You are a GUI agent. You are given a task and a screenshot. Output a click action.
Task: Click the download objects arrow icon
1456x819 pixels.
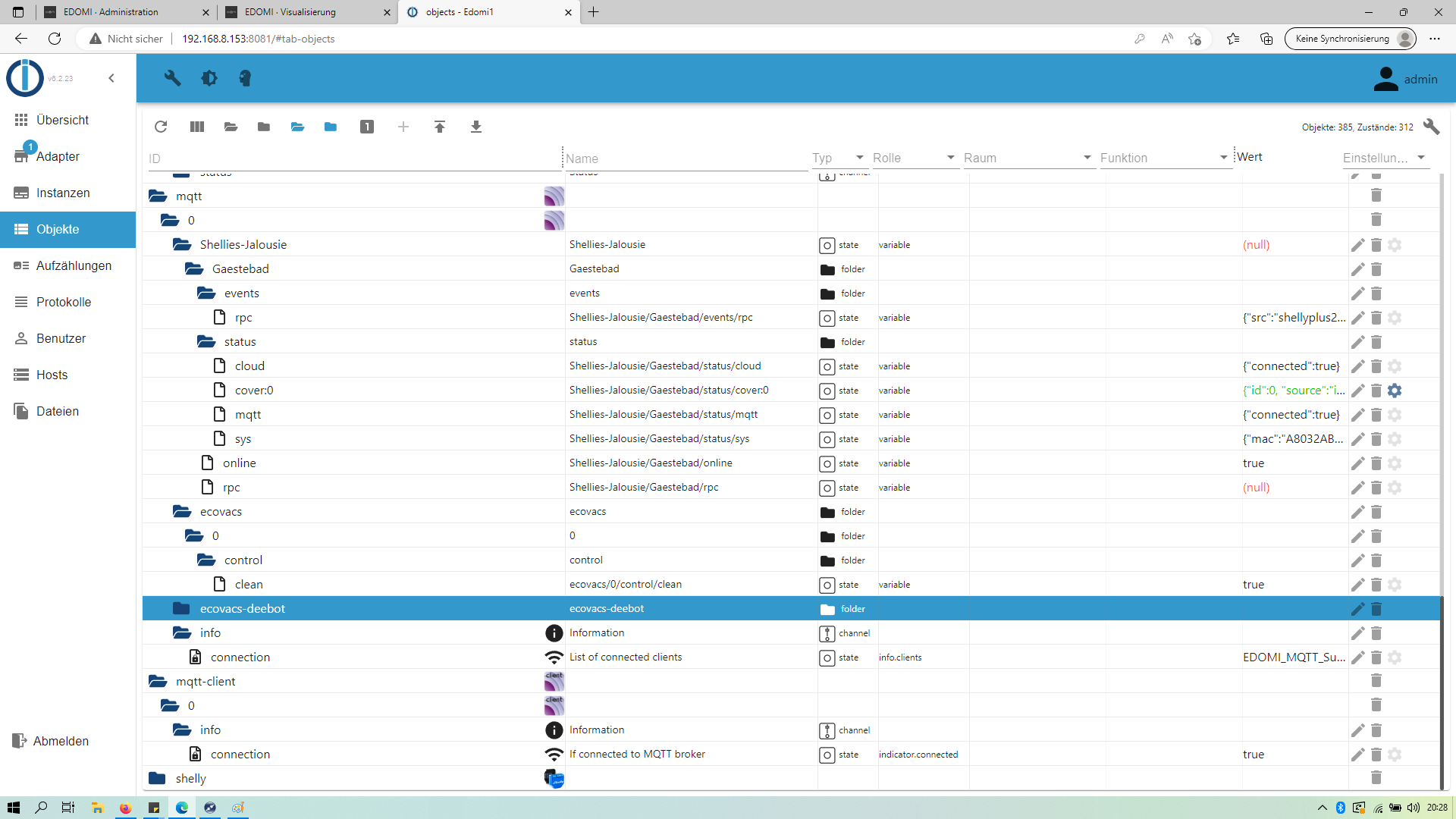coord(476,127)
